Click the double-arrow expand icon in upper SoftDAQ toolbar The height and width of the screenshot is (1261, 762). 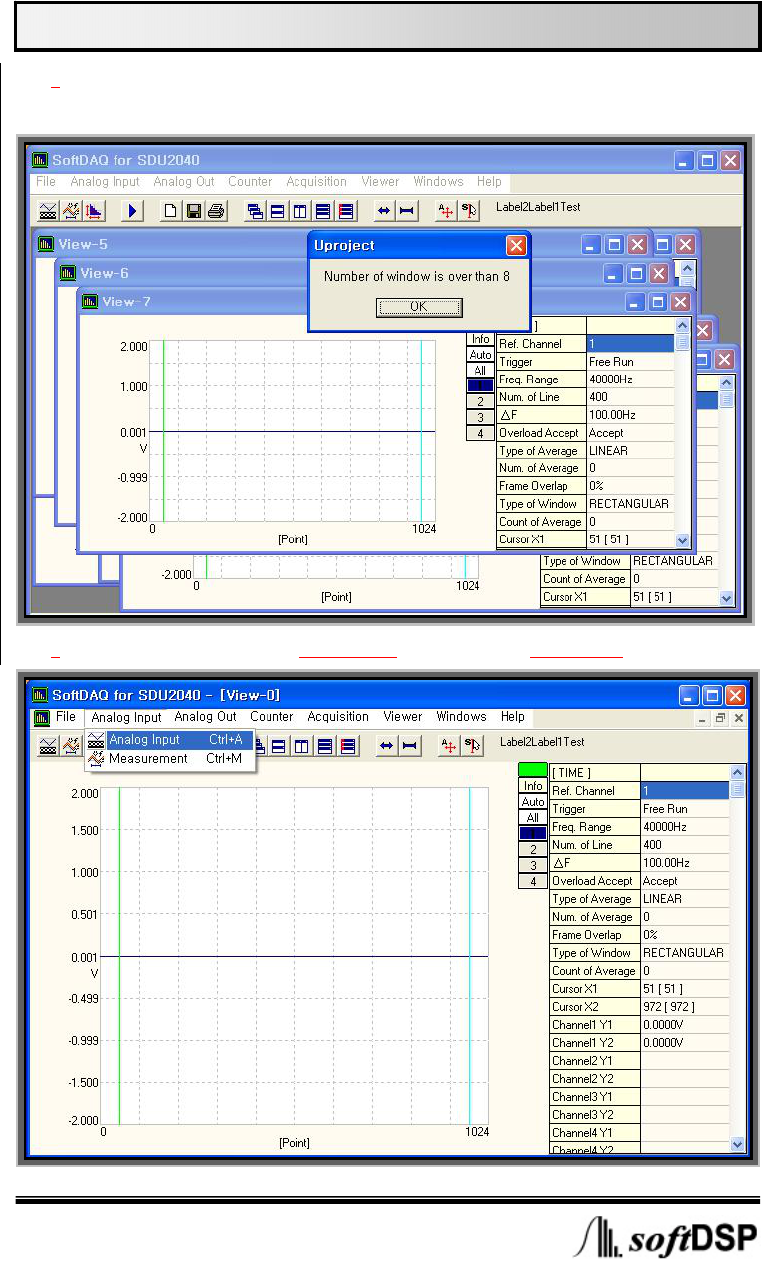384,210
